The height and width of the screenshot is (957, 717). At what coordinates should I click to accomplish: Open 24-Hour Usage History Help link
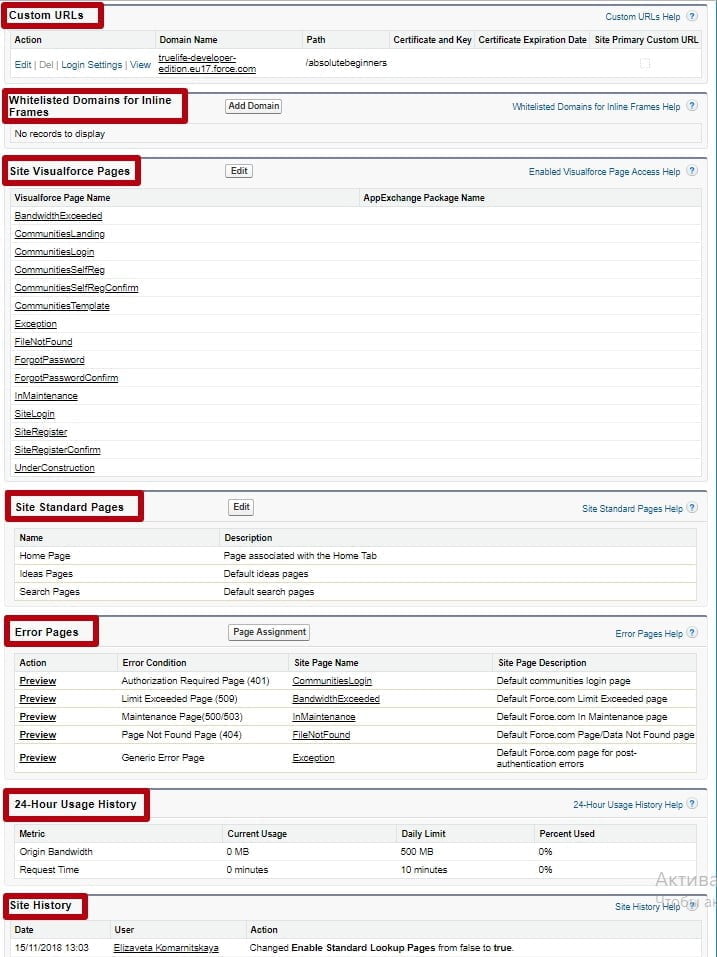click(628, 805)
